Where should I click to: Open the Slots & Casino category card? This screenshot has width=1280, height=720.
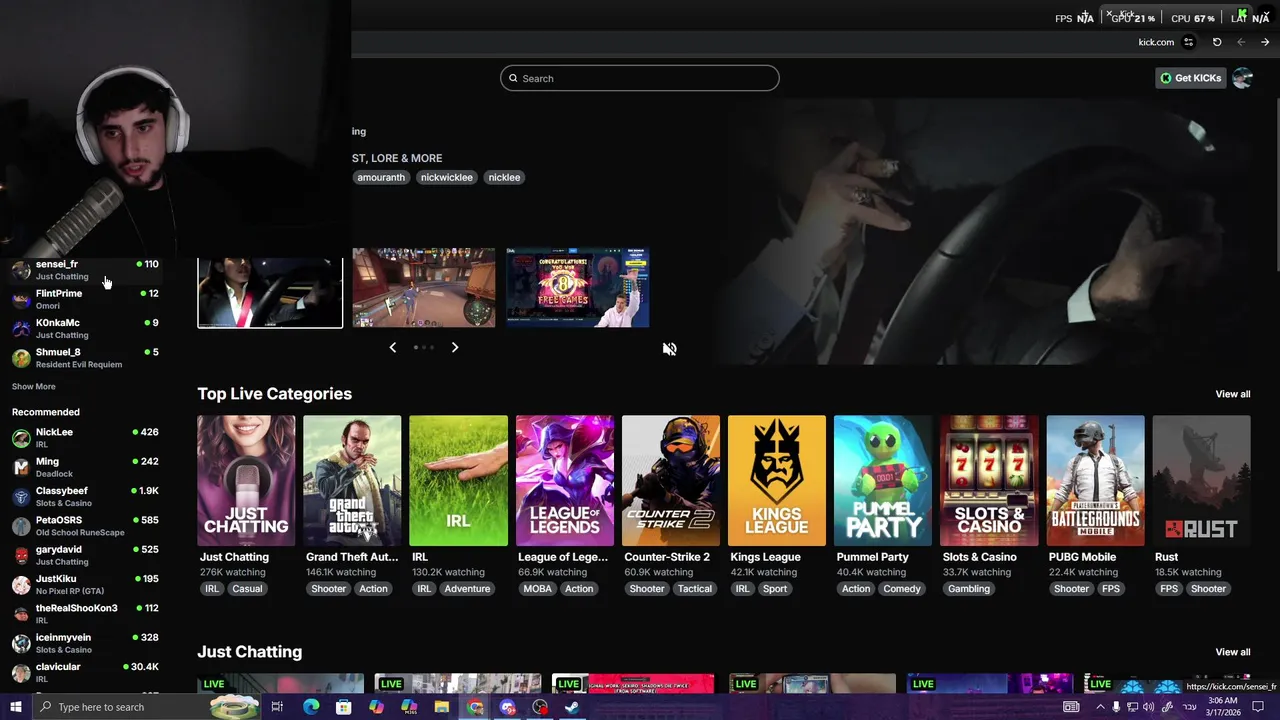[x=989, y=481]
